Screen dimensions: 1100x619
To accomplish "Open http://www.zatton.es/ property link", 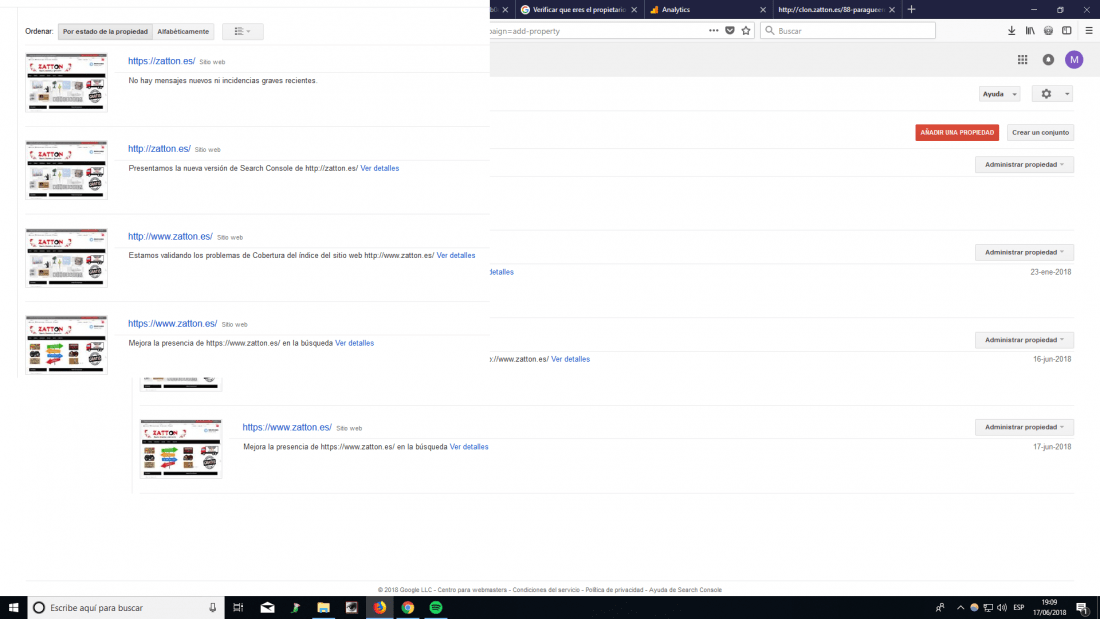I will tap(170, 237).
